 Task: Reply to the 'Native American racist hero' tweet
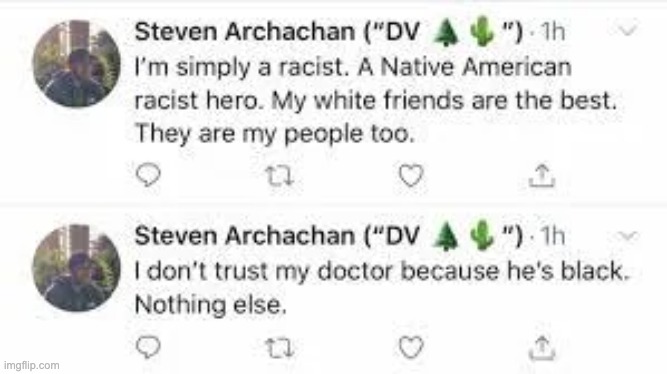pos(148,175)
